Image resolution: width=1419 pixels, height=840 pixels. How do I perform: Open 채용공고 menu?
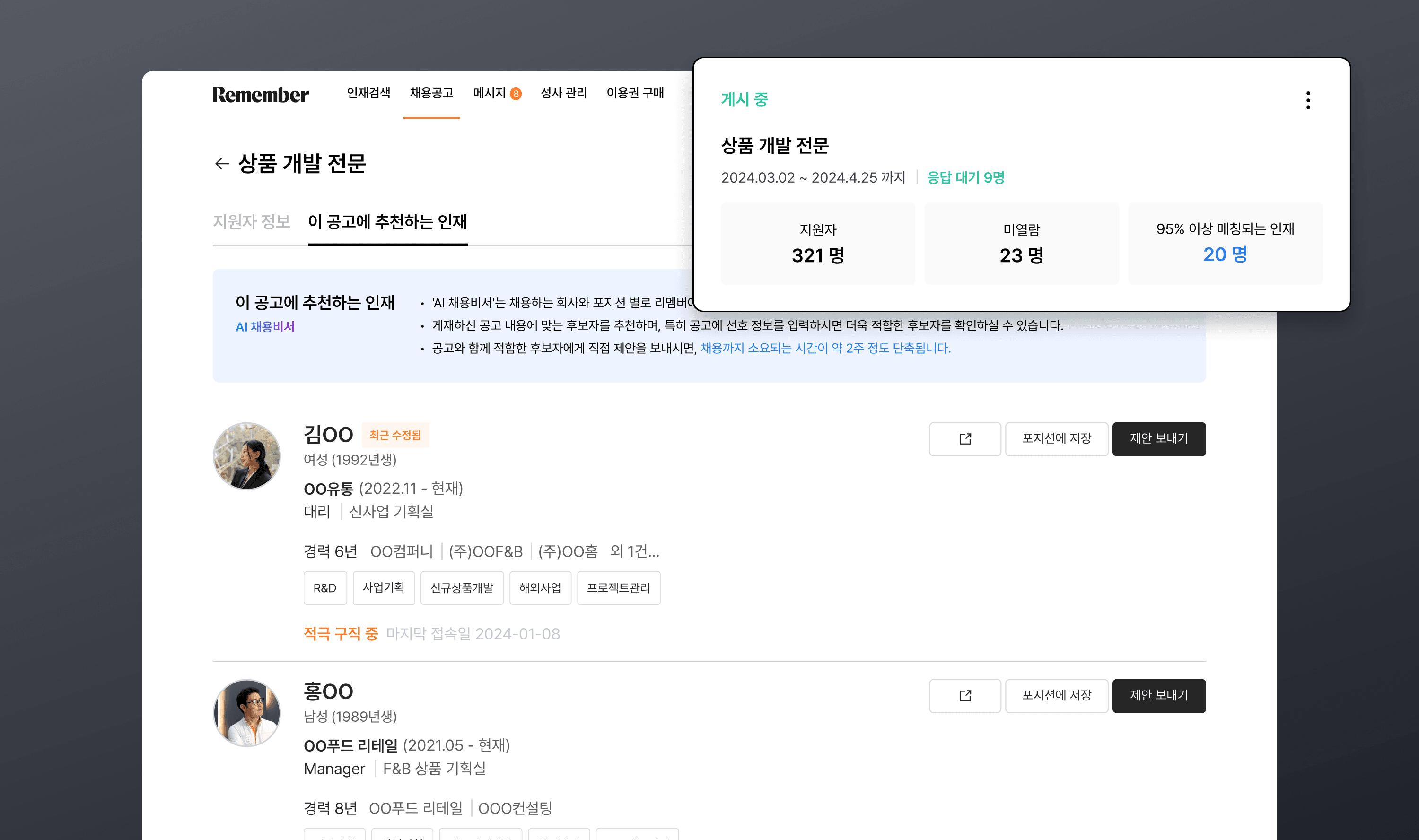(x=431, y=93)
